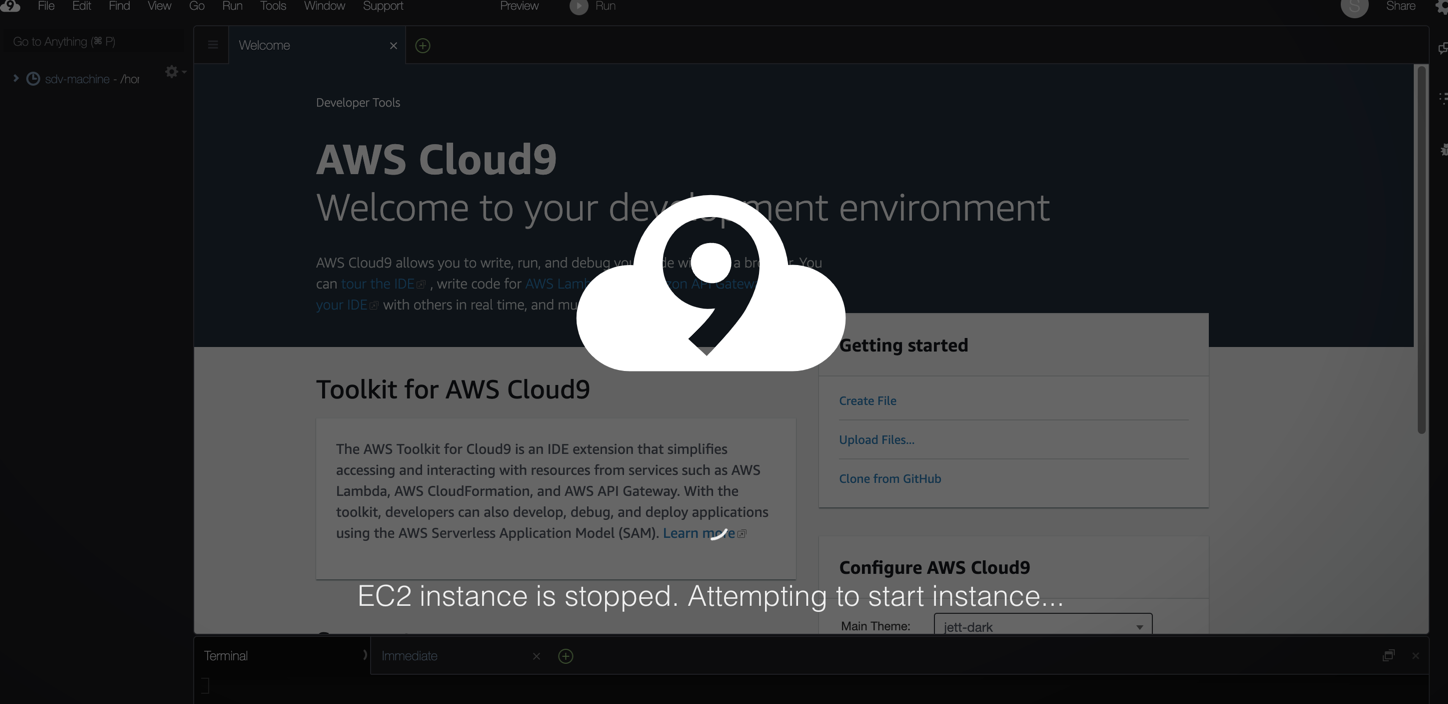This screenshot has width=1448, height=704.
Task: Close the Welcome tab
Action: click(x=393, y=46)
